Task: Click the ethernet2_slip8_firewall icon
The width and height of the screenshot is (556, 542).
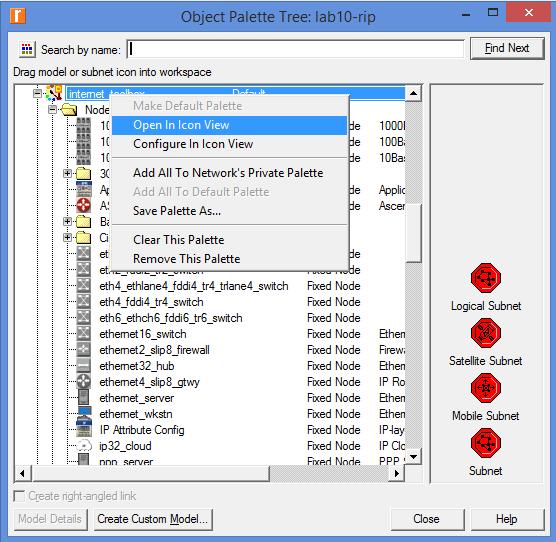Action: tap(84, 350)
